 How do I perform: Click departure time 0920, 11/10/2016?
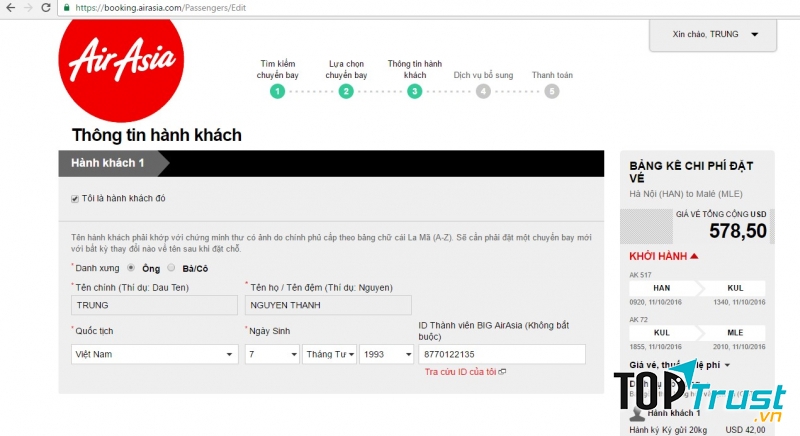(655, 302)
